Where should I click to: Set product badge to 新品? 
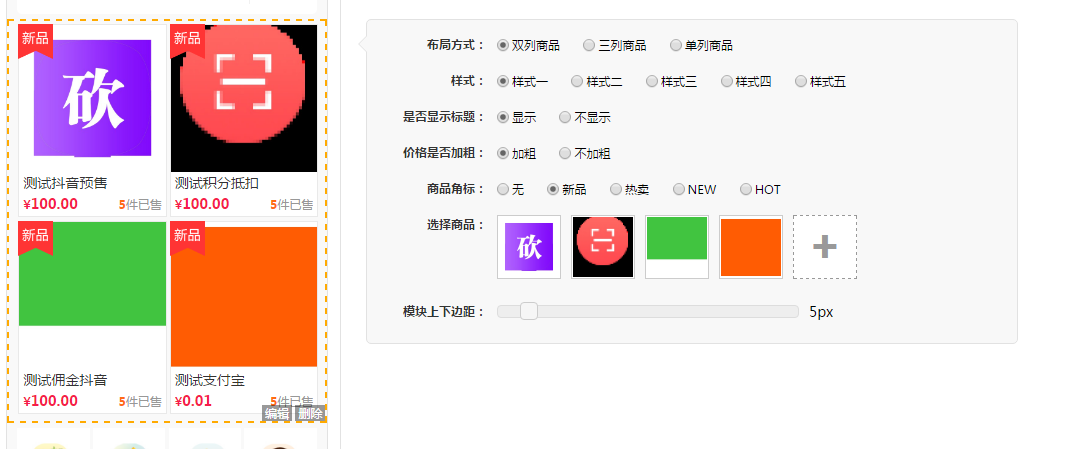pos(553,189)
